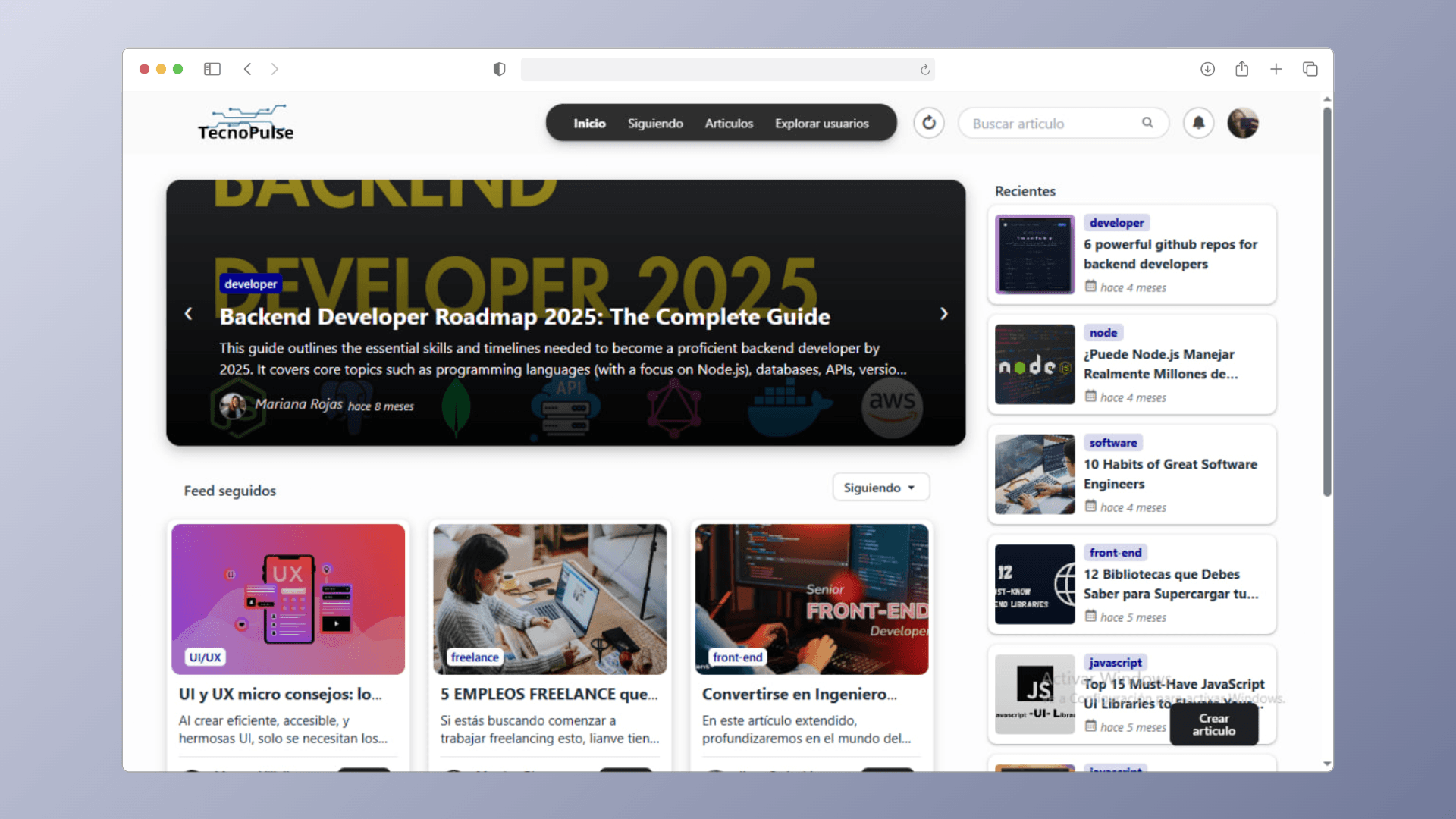Click the software tag in Recientes
The image size is (1456, 819).
point(1113,443)
